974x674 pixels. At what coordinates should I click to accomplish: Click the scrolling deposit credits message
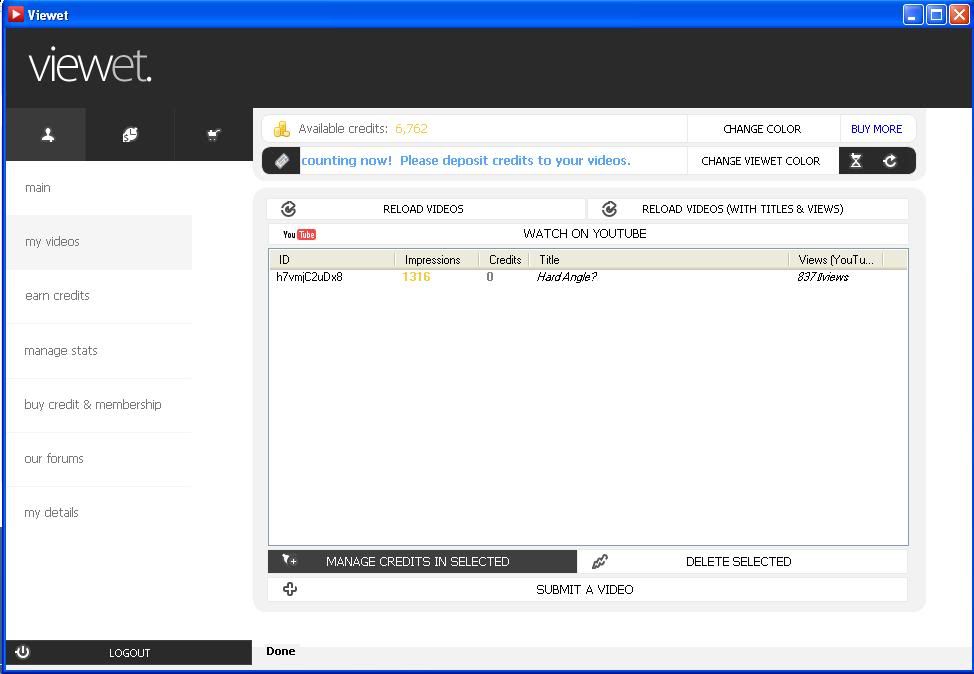coord(466,161)
